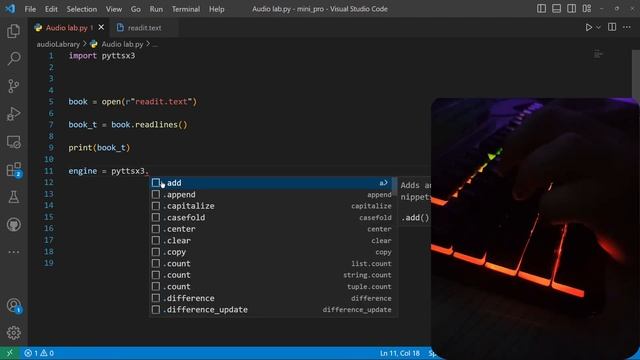Click the Ln 11, Col 18 status
This screenshot has width=640, height=360.
[x=400, y=353]
